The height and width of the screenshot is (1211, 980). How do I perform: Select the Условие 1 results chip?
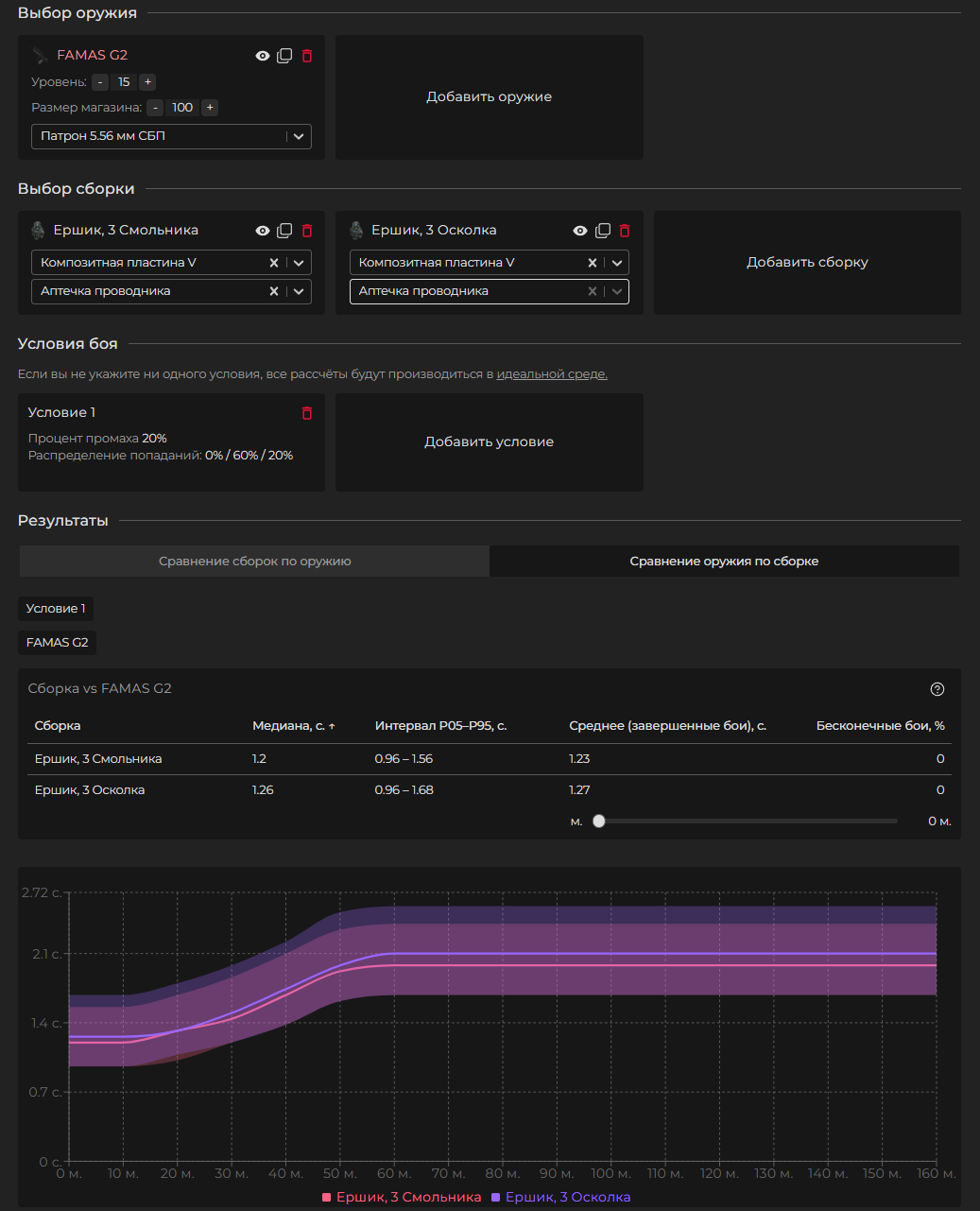tap(56, 609)
